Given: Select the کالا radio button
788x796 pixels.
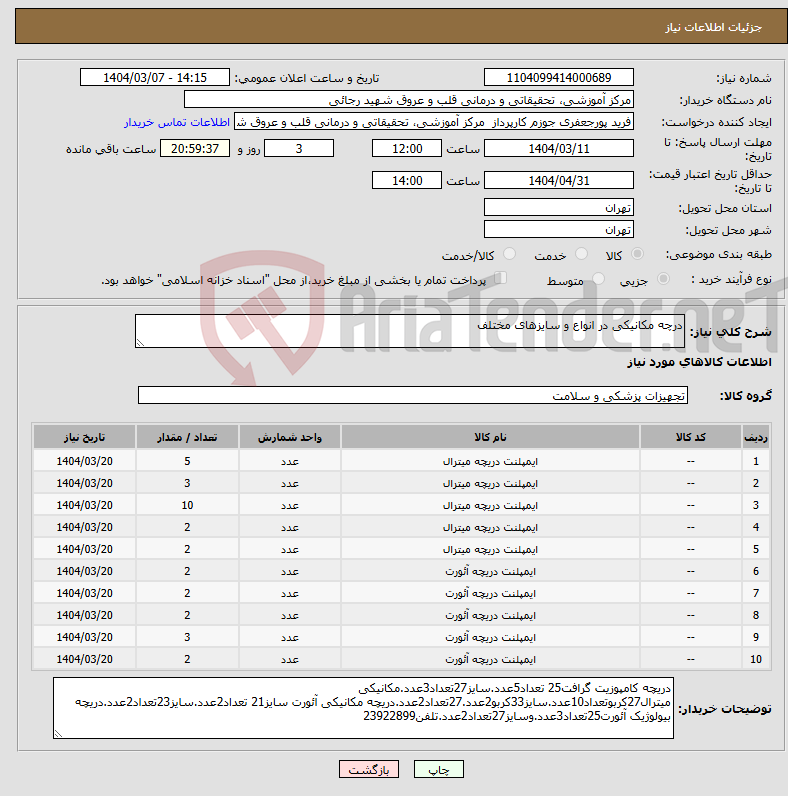Looking at the screenshot, I should (x=637, y=254).
